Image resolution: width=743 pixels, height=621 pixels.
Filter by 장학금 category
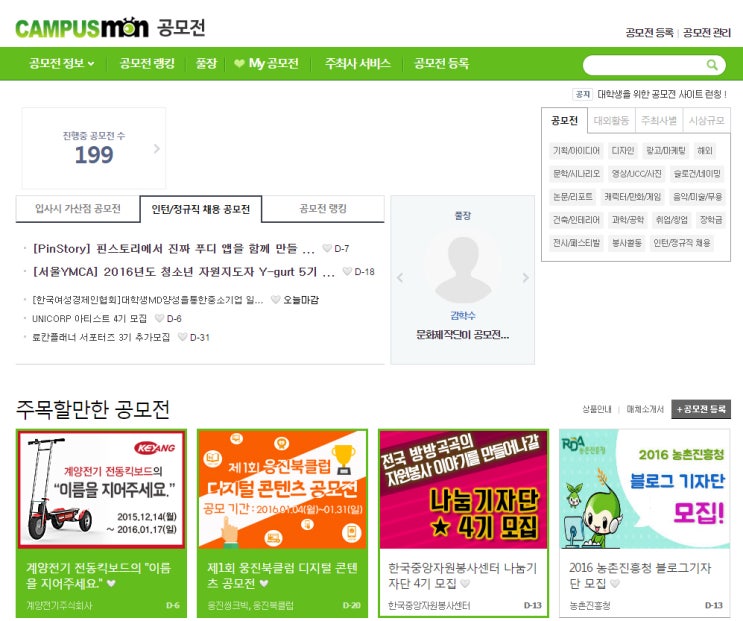[x=711, y=220]
